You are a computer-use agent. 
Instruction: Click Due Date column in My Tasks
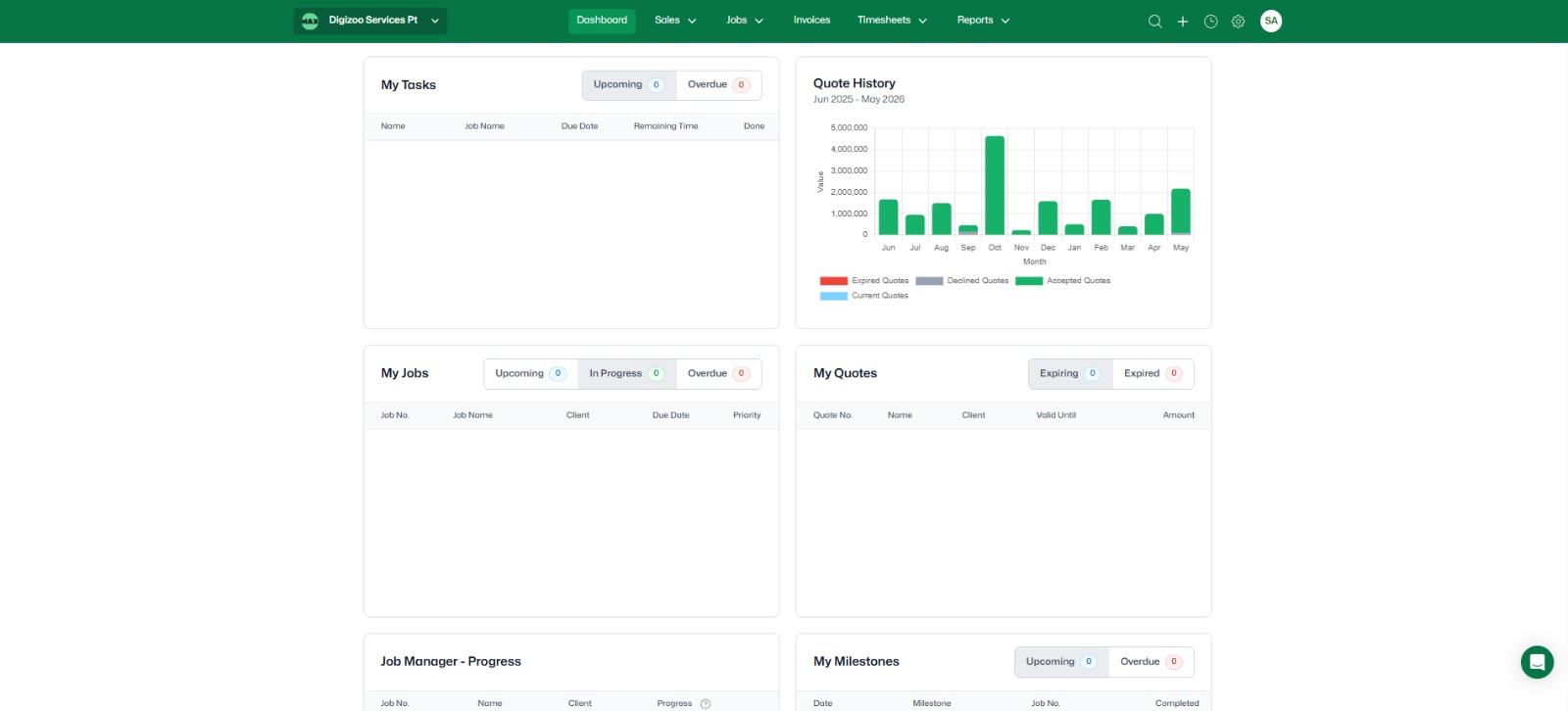pyautogui.click(x=579, y=126)
